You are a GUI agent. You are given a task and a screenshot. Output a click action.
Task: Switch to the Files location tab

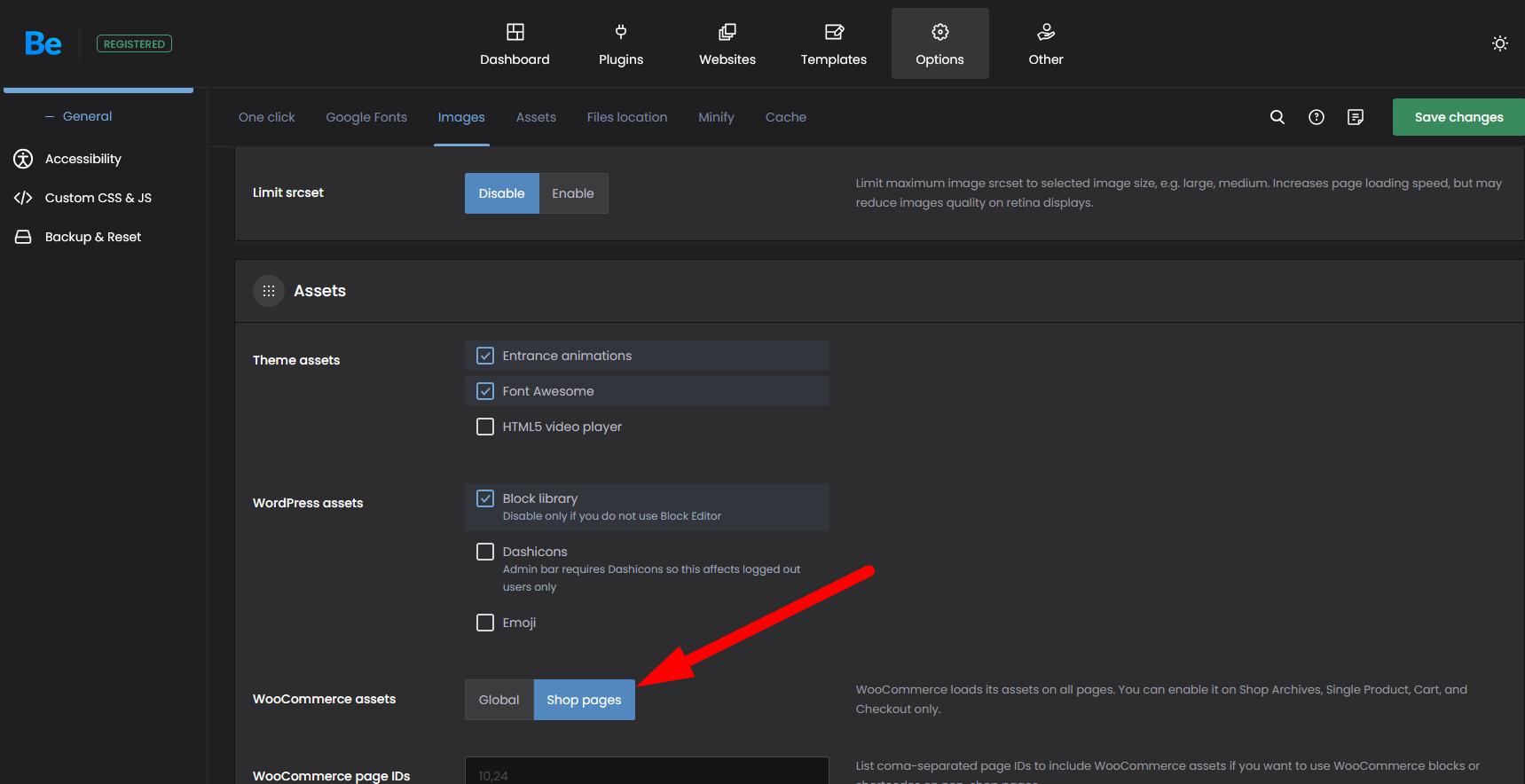pos(627,117)
